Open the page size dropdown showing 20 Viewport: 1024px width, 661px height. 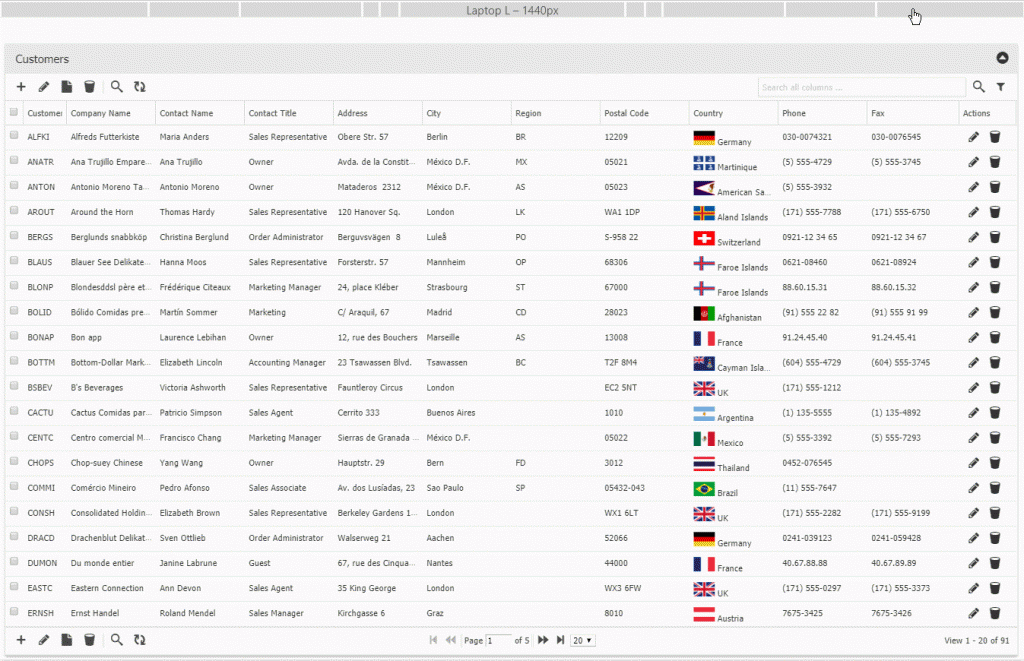pos(582,639)
